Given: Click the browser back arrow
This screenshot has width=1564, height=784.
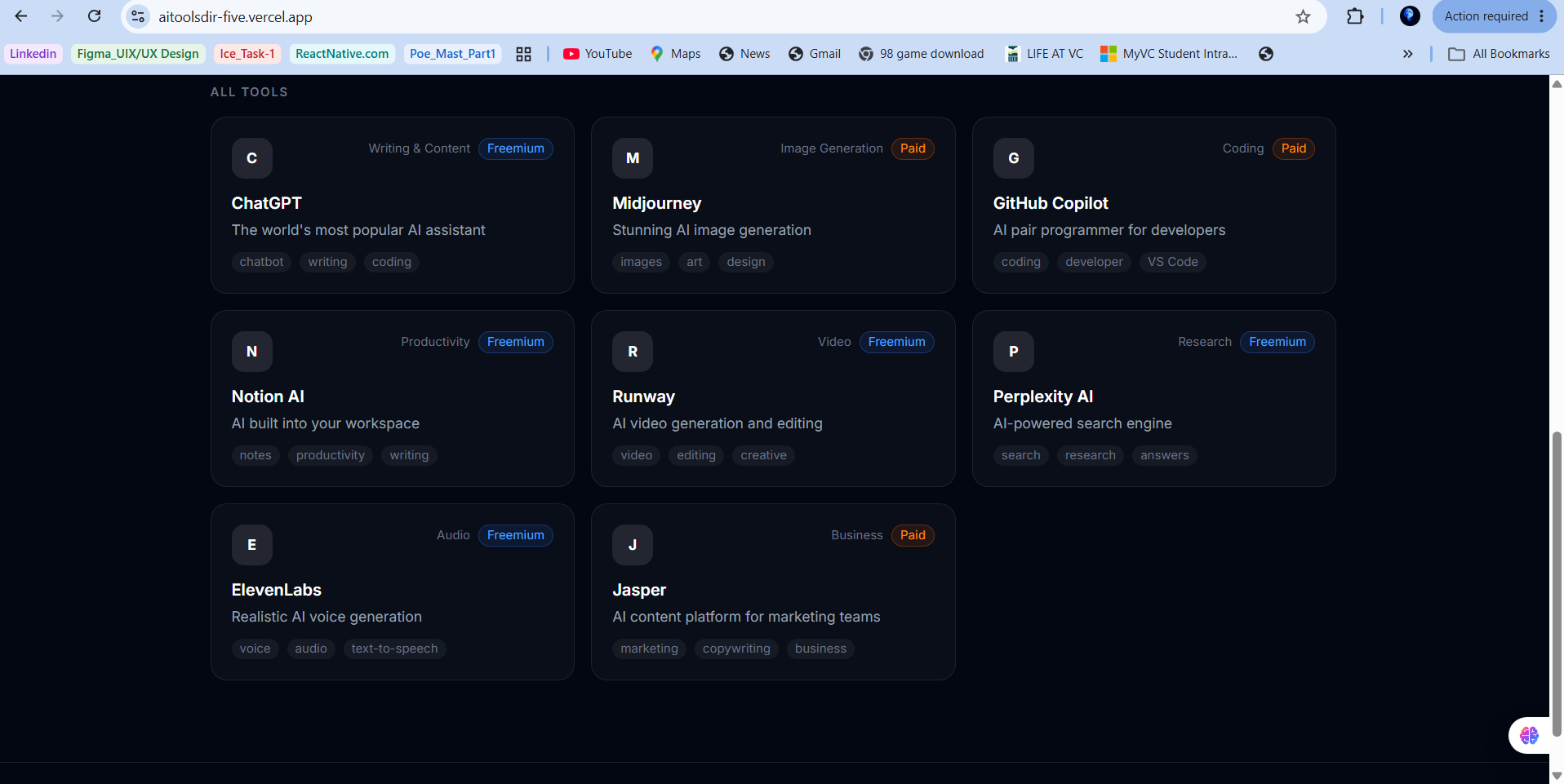Looking at the screenshot, I should 21,16.
